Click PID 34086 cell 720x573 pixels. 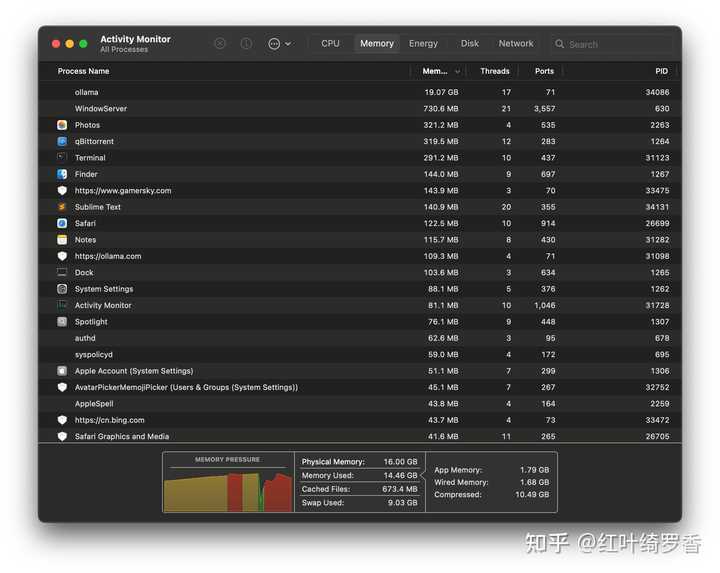(x=657, y=92)
